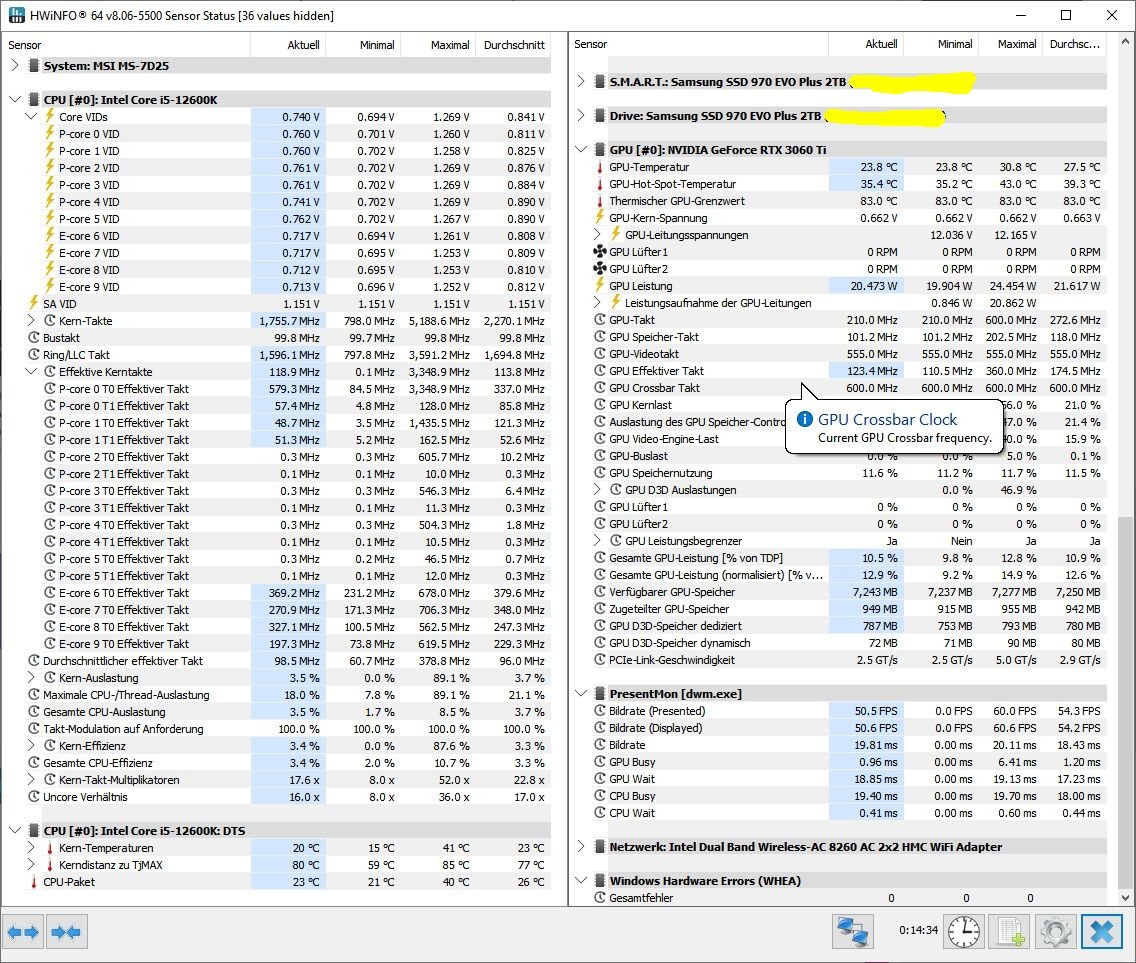
Task: Collapse the PresentMon [dwm.exe] group
Action: (581, 693)
